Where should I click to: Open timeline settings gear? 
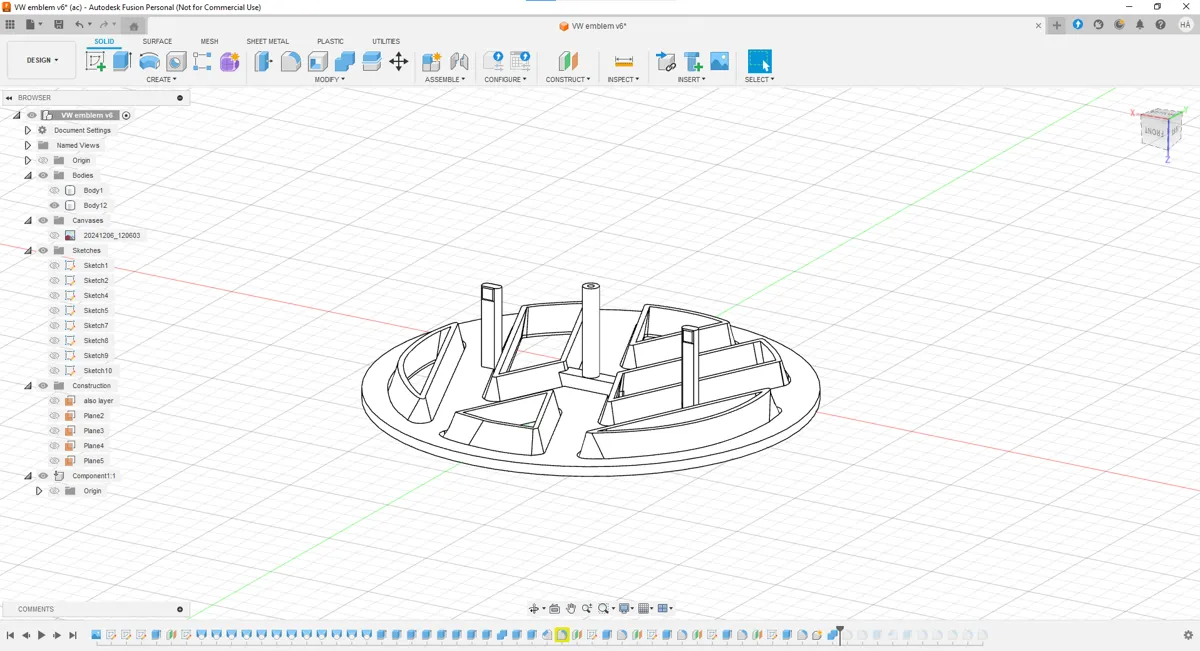1188,635
